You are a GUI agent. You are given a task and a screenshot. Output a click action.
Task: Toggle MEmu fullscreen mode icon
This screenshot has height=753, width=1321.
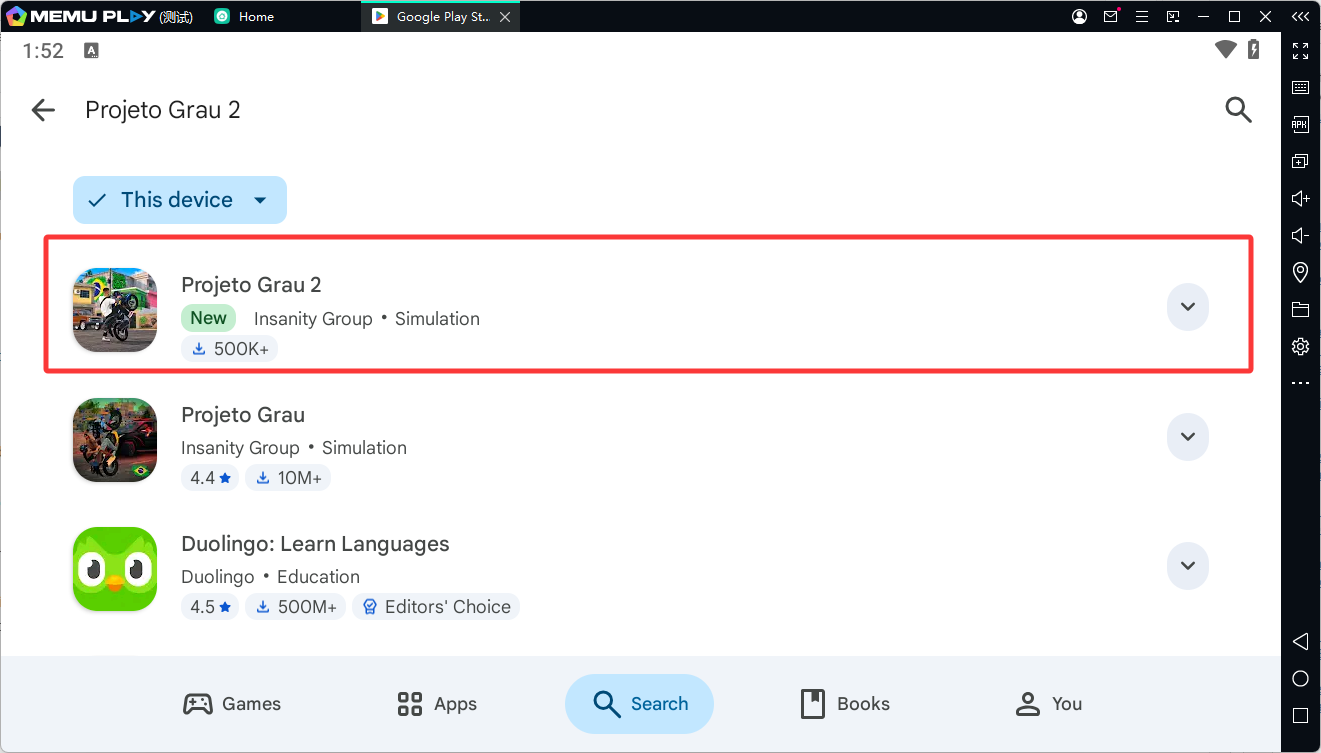click(x=1300, y=51)
